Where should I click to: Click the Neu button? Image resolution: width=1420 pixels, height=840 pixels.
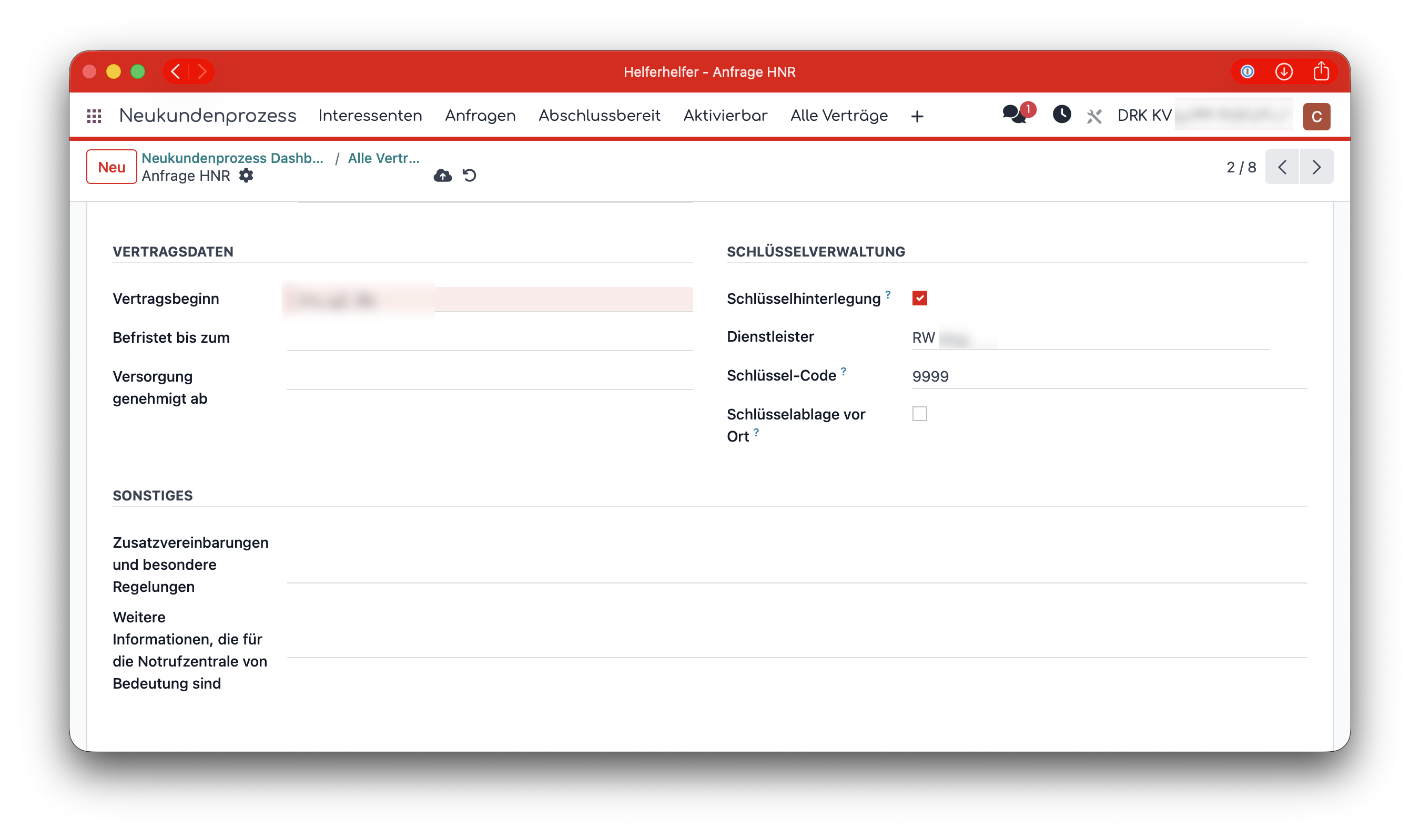point(111,167)
